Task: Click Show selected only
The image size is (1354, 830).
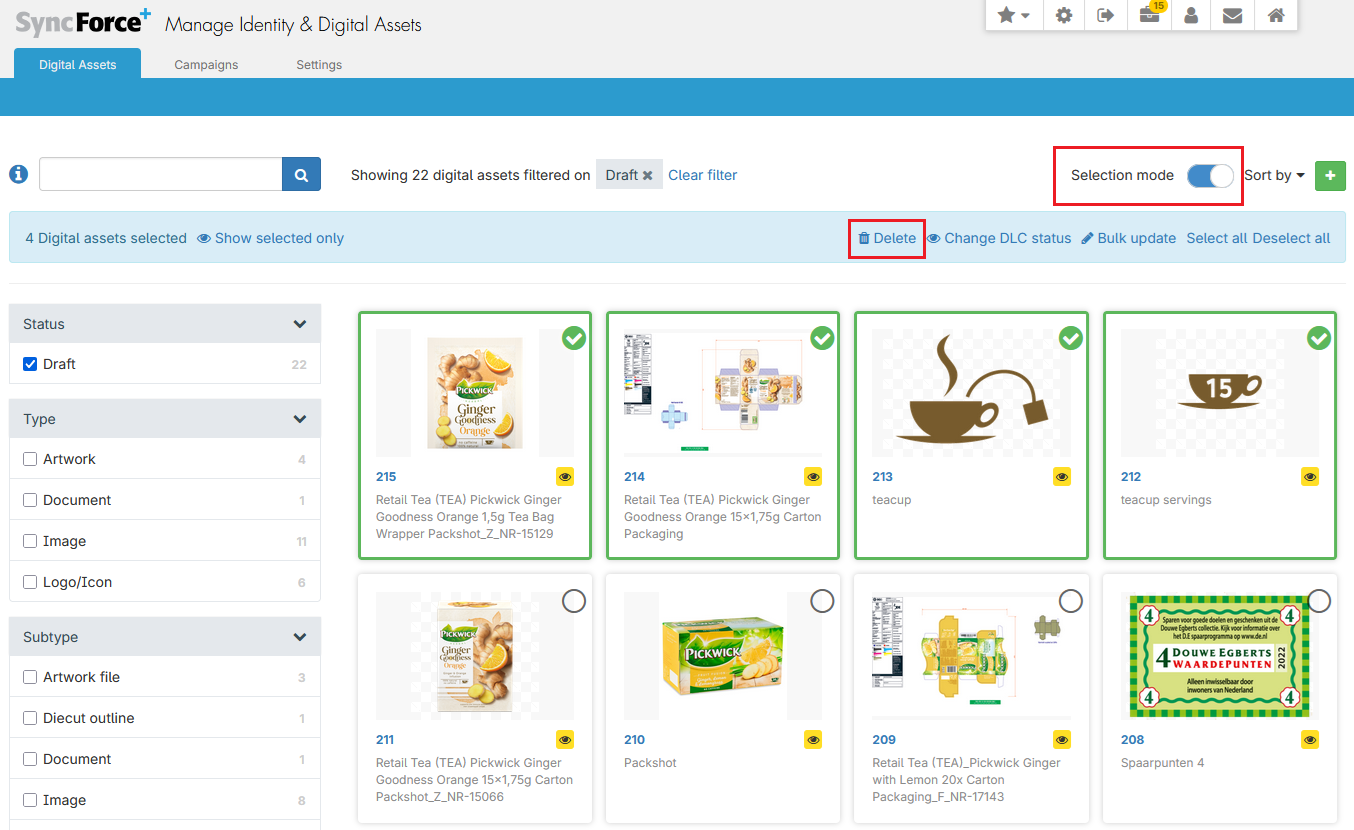Action: point(270,238)
